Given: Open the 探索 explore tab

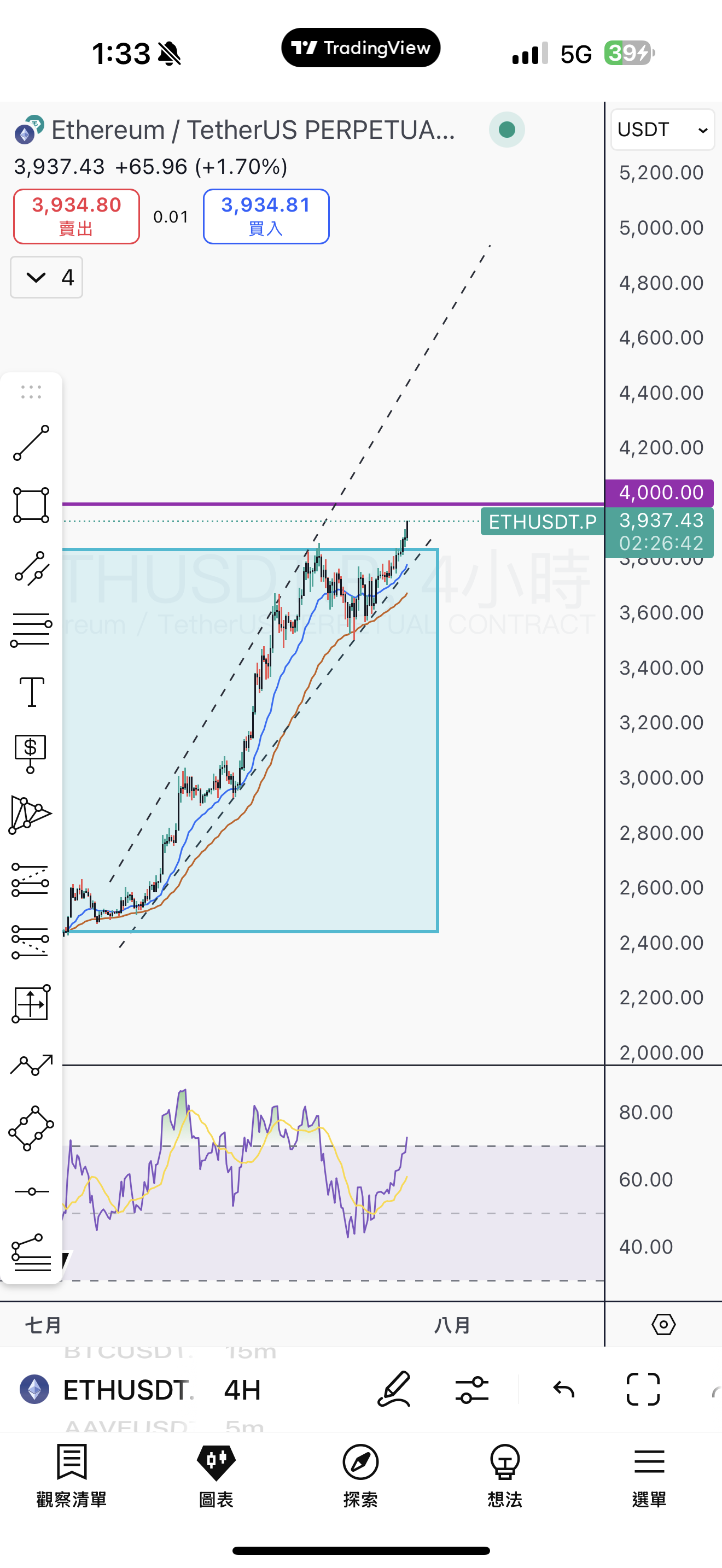Looking at the screenshot, I should click(x=360, y=1476).
